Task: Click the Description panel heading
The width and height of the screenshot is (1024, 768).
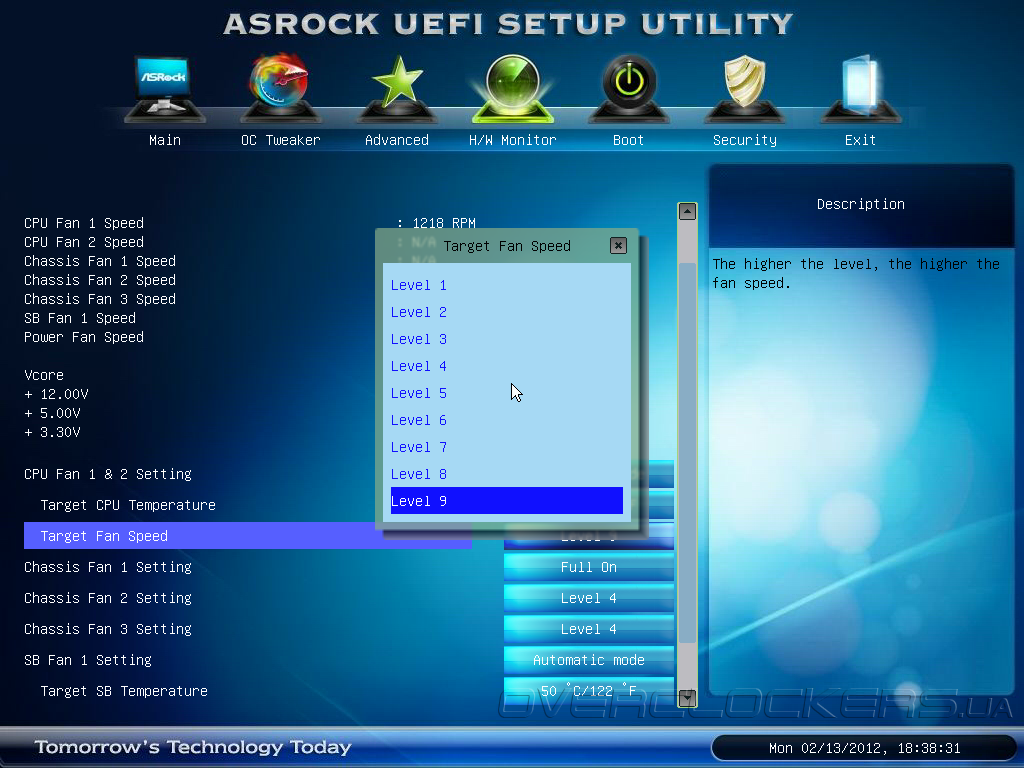Action: point(860,204)
